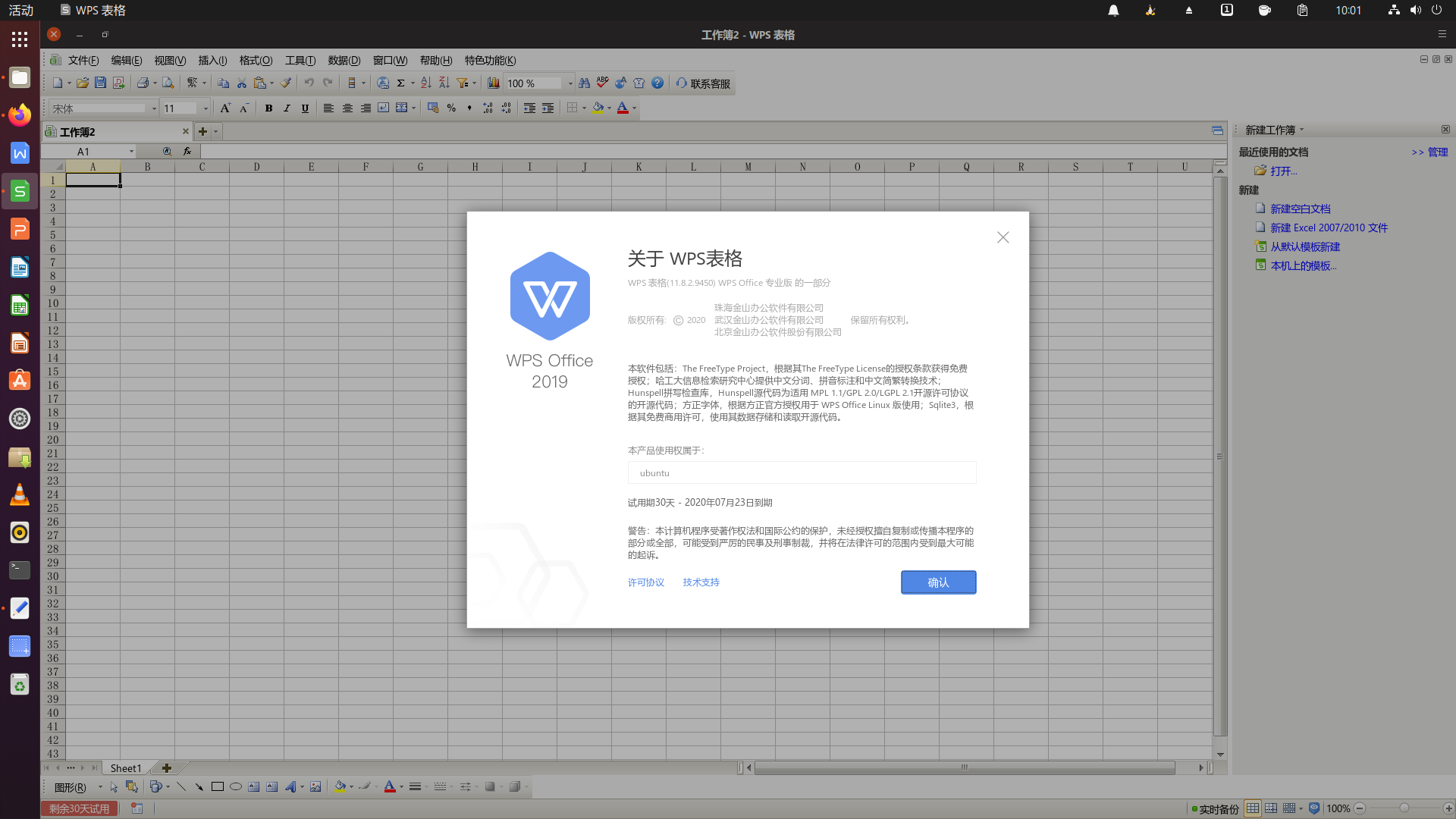Expand the font color dropdown arrow in formatting toolbar
Viewport: 1456px width, 819px height.
[634, 108]
